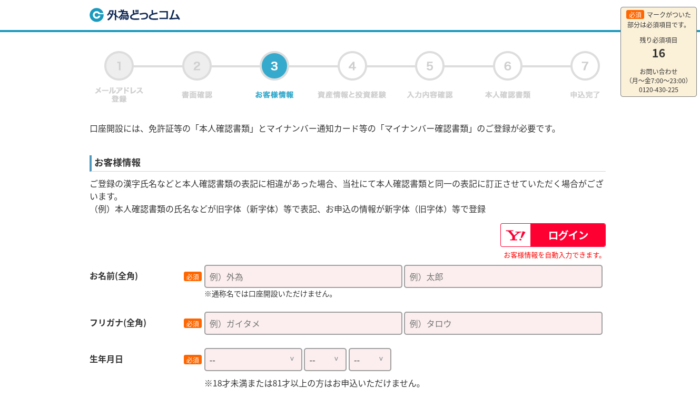Click the 必須 badge in the side info box
This screenshot has width=700, height=398.
[634, 15]
